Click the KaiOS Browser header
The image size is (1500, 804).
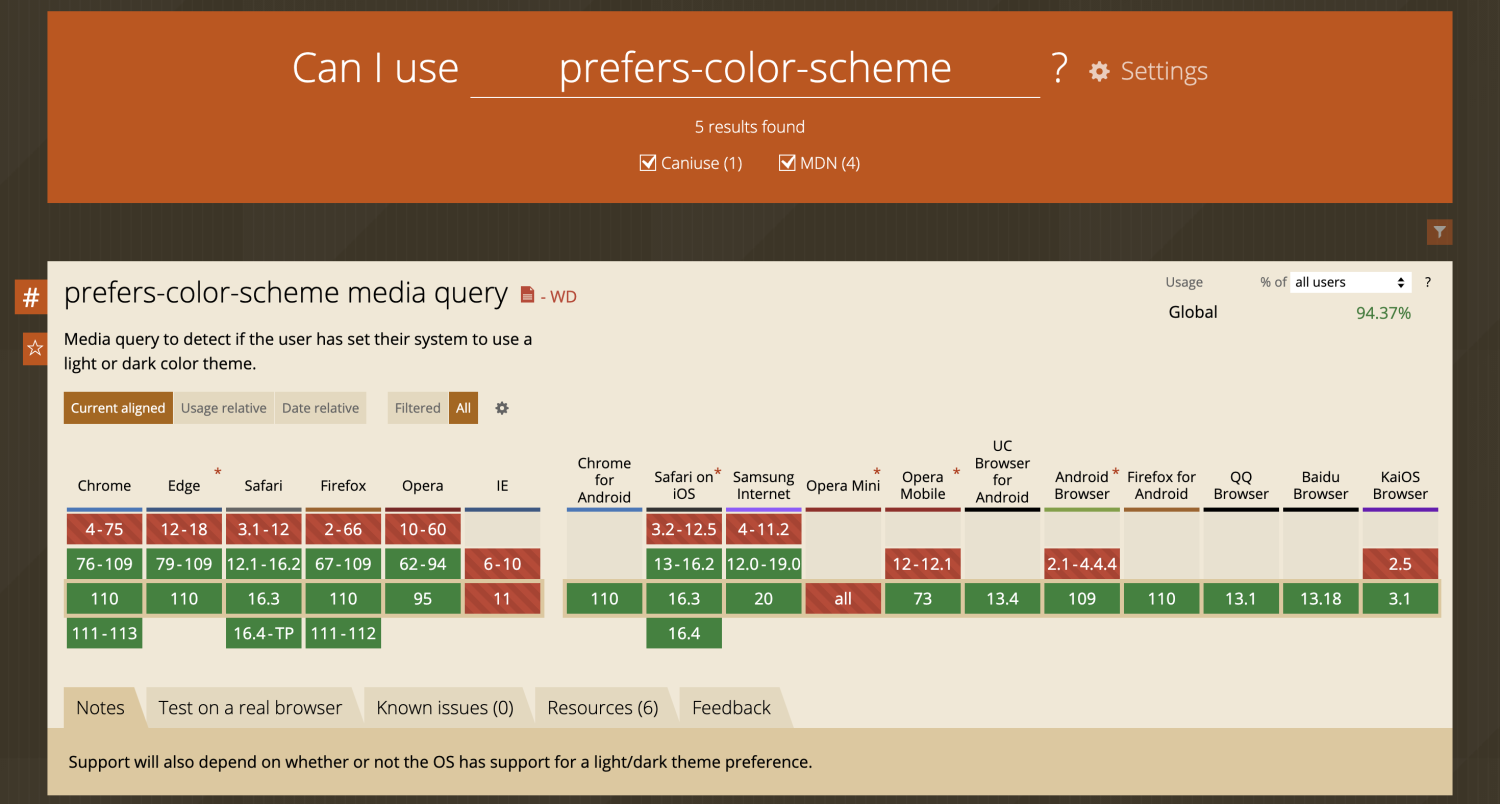(x=1400, y=485)
